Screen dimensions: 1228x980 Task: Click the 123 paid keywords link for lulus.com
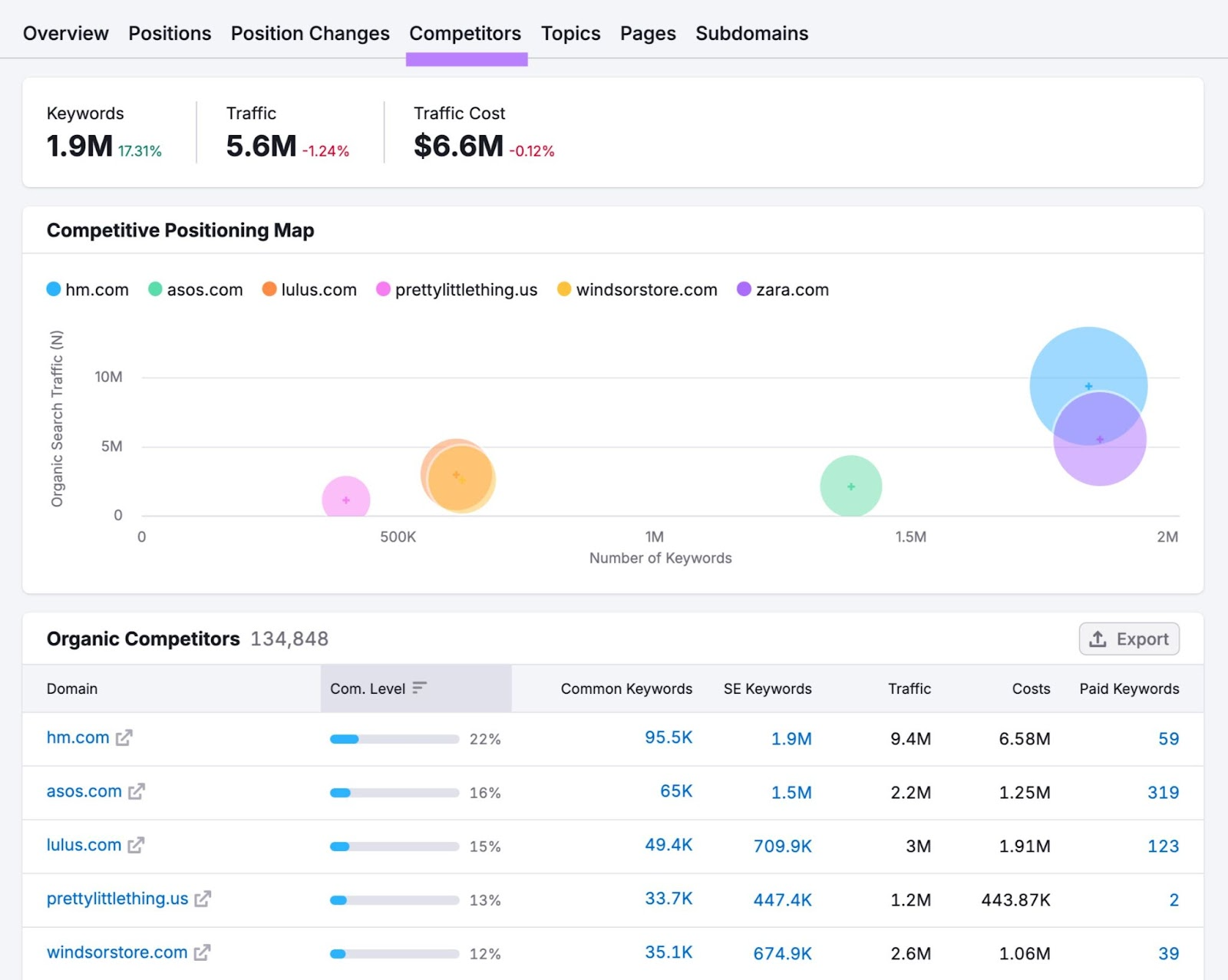pos(1164,846)
